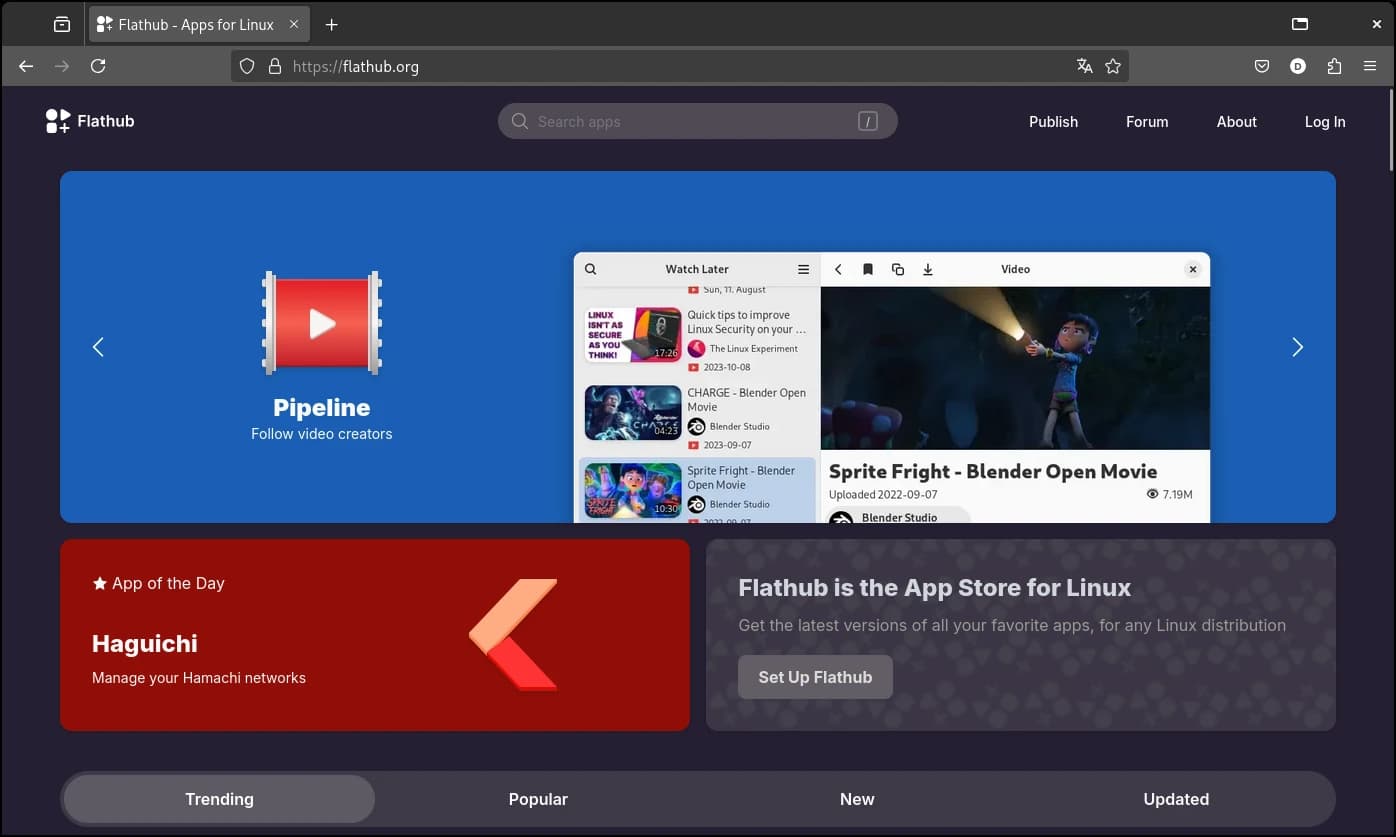Image resolution: width=1396 pixels, height=837 pixels.
Task: Switch to the New tab
Action: (x=857, y=799)
